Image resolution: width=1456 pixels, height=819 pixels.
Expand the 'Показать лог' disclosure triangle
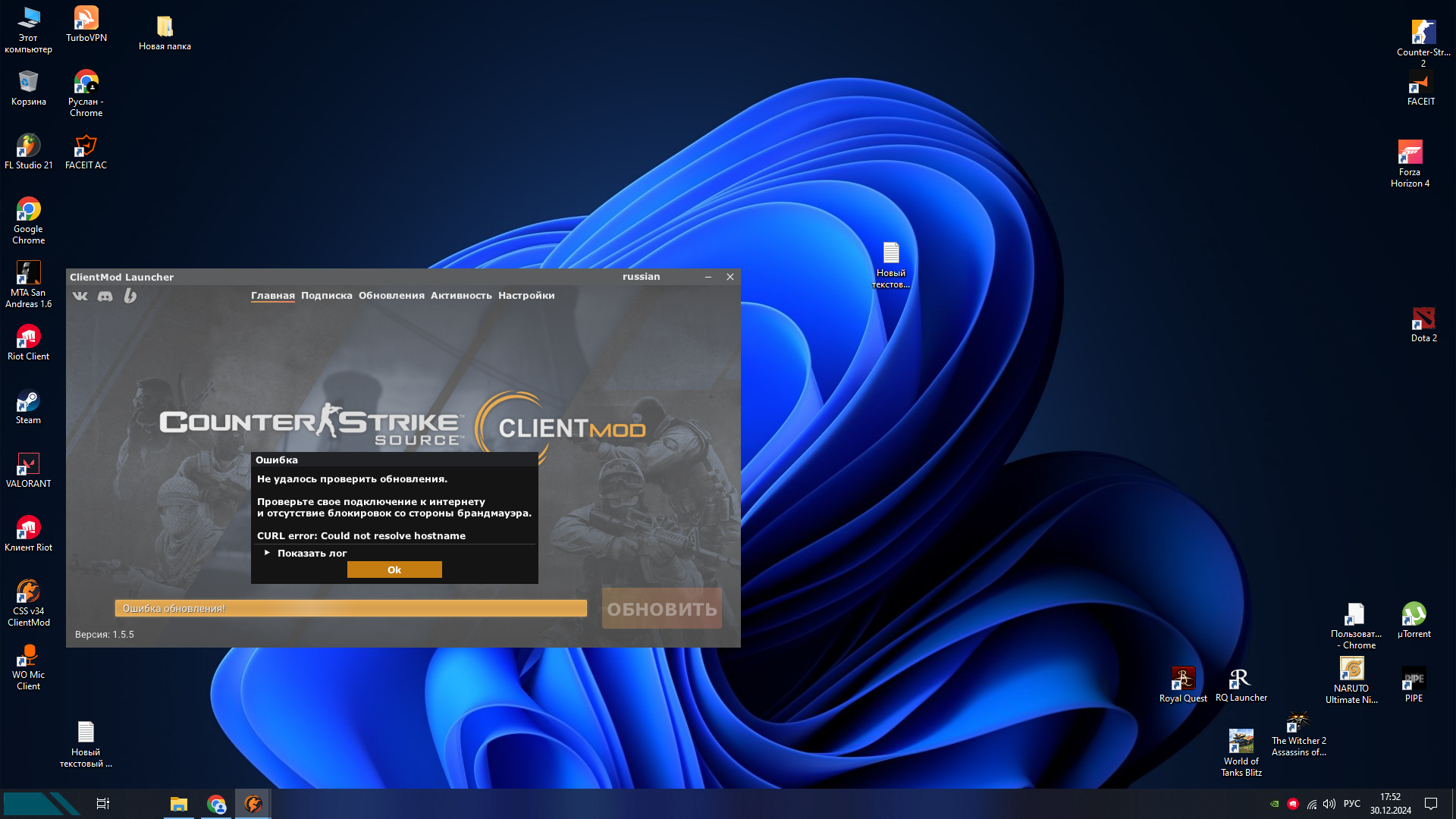(267, 553)
